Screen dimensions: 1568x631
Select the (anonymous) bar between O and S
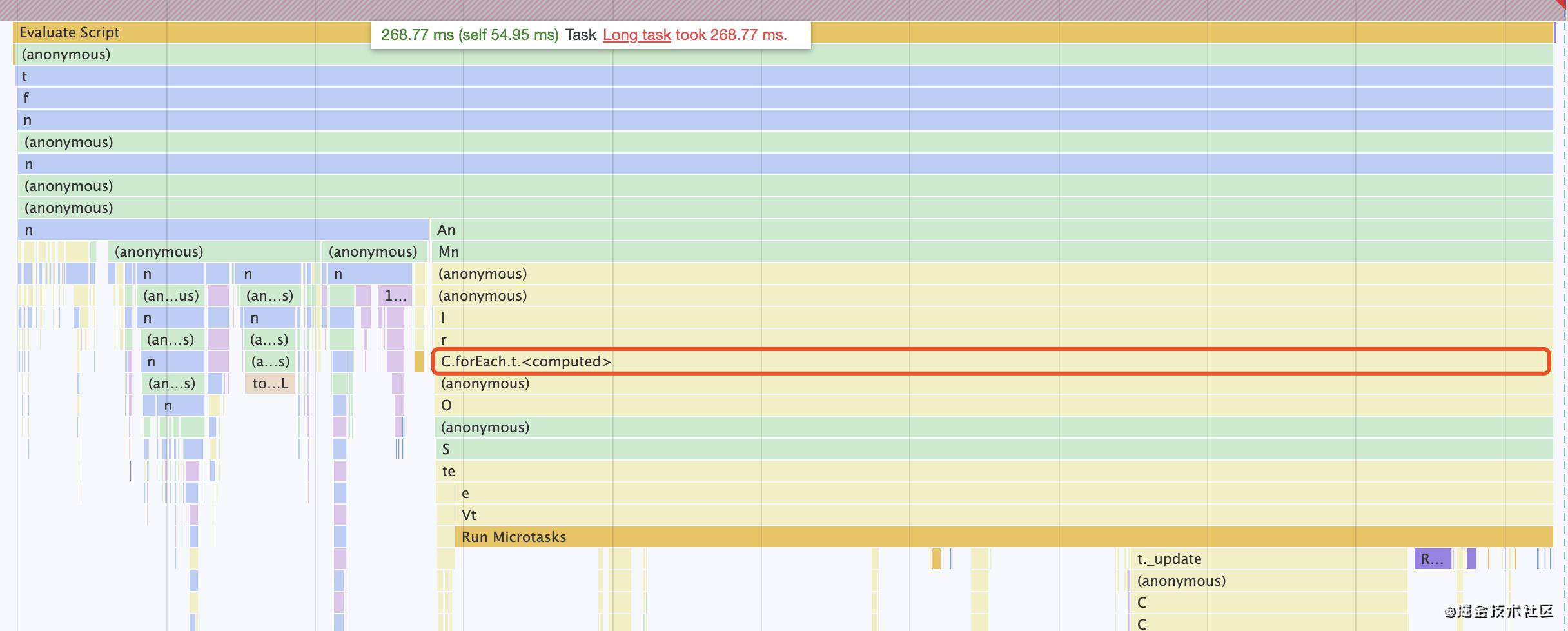click(x=994, y=427)
